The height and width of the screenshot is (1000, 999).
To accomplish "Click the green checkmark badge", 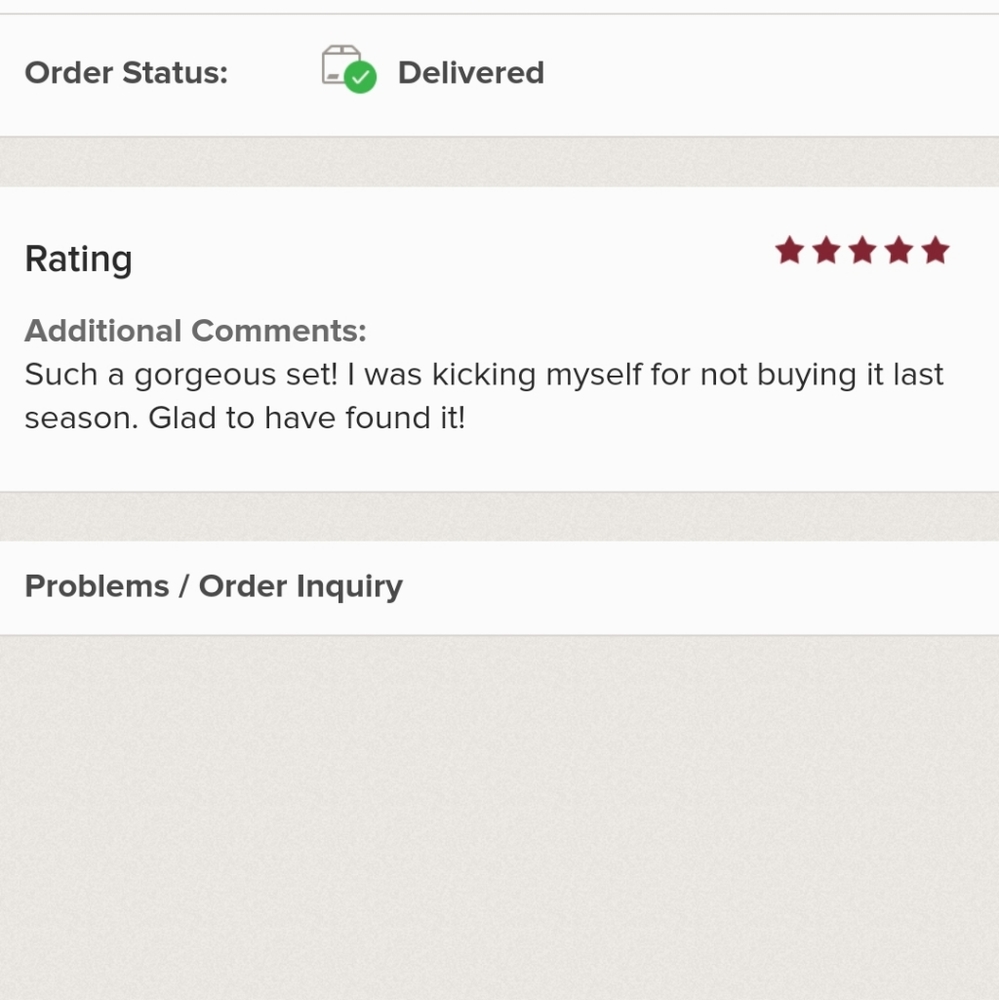I will coord(360,78).
